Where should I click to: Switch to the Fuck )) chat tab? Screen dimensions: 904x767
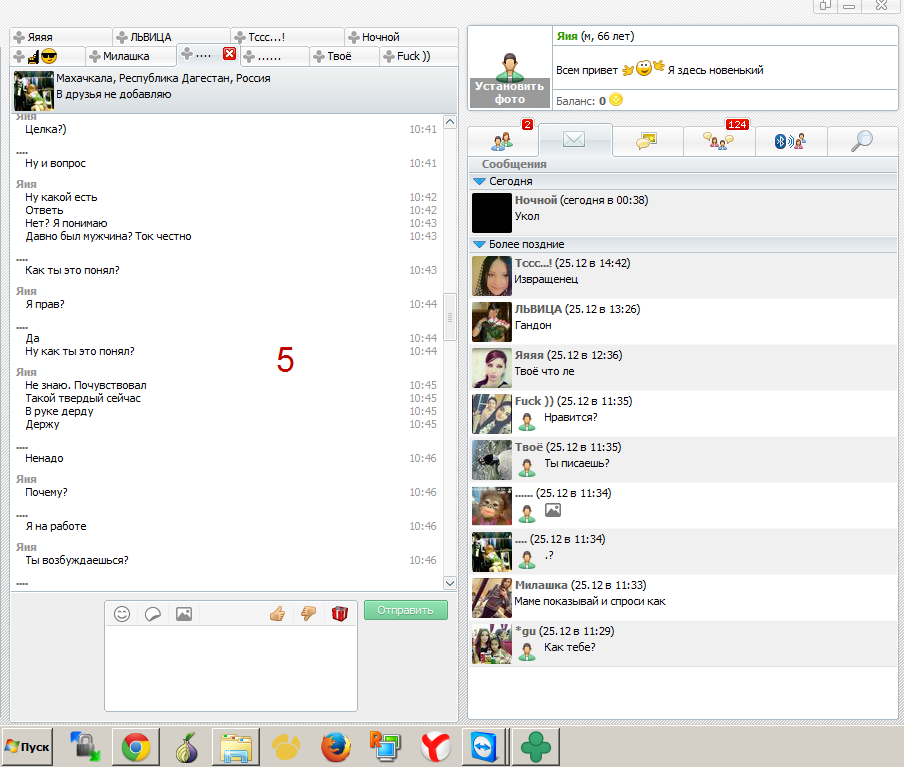[x=418, y=56]
